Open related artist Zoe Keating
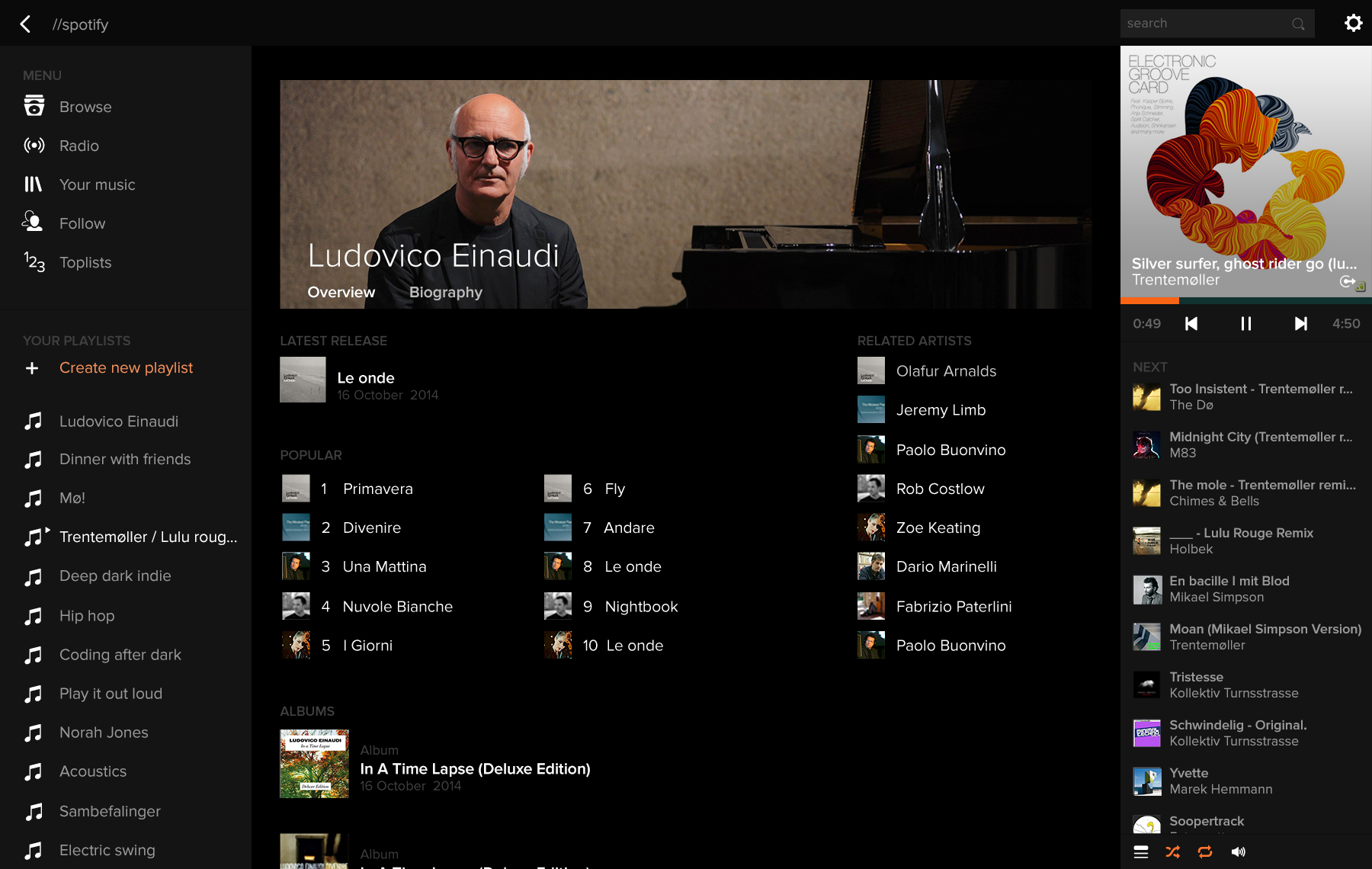 (938, 527)
